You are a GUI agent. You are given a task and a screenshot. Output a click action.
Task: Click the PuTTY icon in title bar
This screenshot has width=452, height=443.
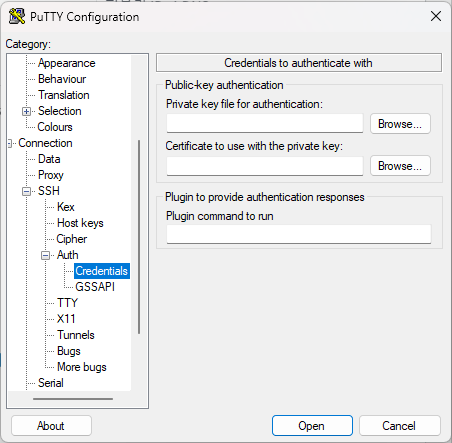click(17, 16)
